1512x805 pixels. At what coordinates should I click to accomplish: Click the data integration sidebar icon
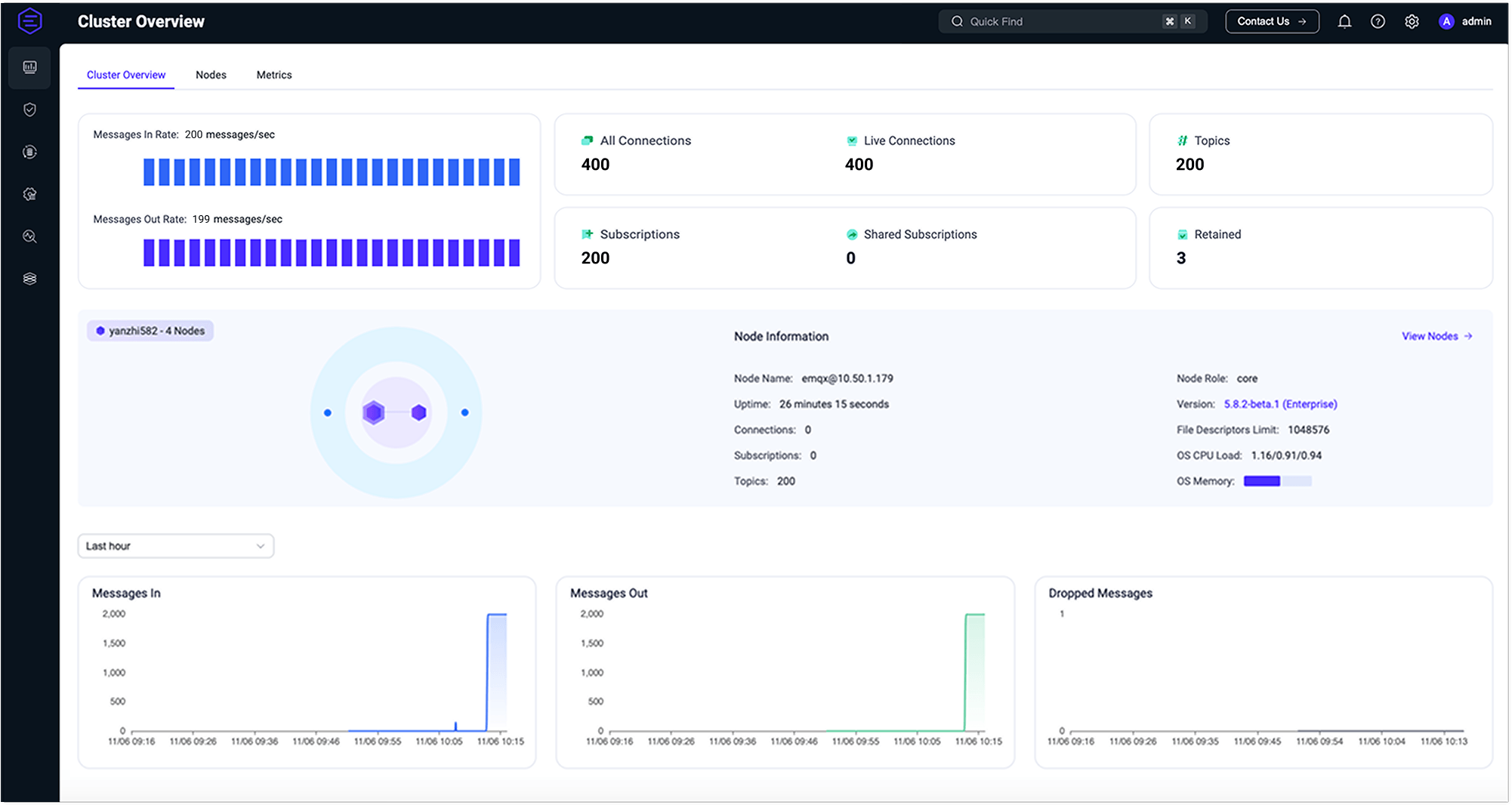click(29, 153)
